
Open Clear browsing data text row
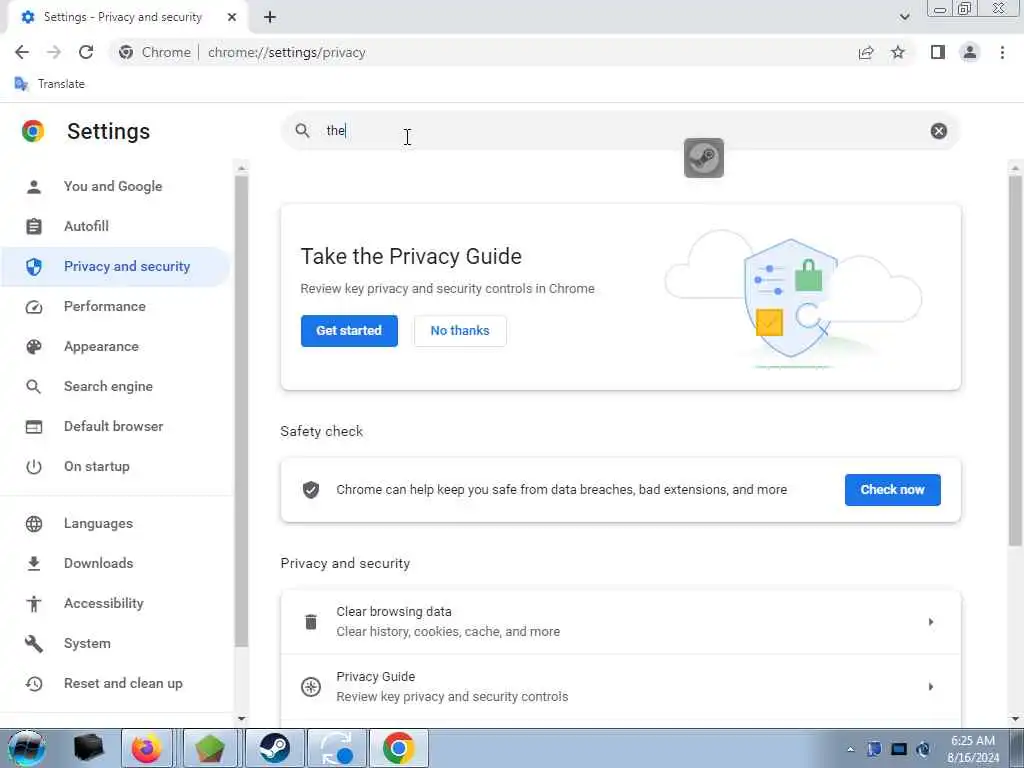pos(620,622)
